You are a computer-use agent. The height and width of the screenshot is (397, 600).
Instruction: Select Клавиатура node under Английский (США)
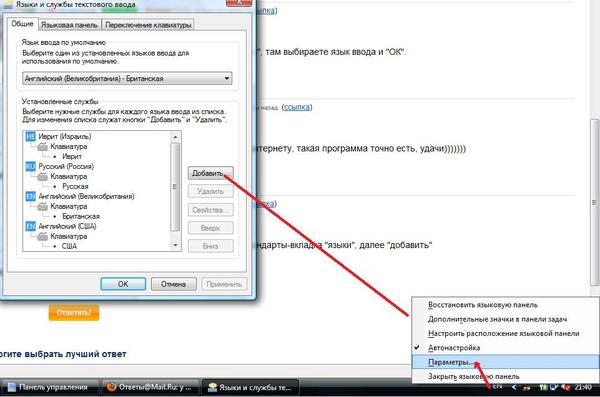[x=69, y=236]
